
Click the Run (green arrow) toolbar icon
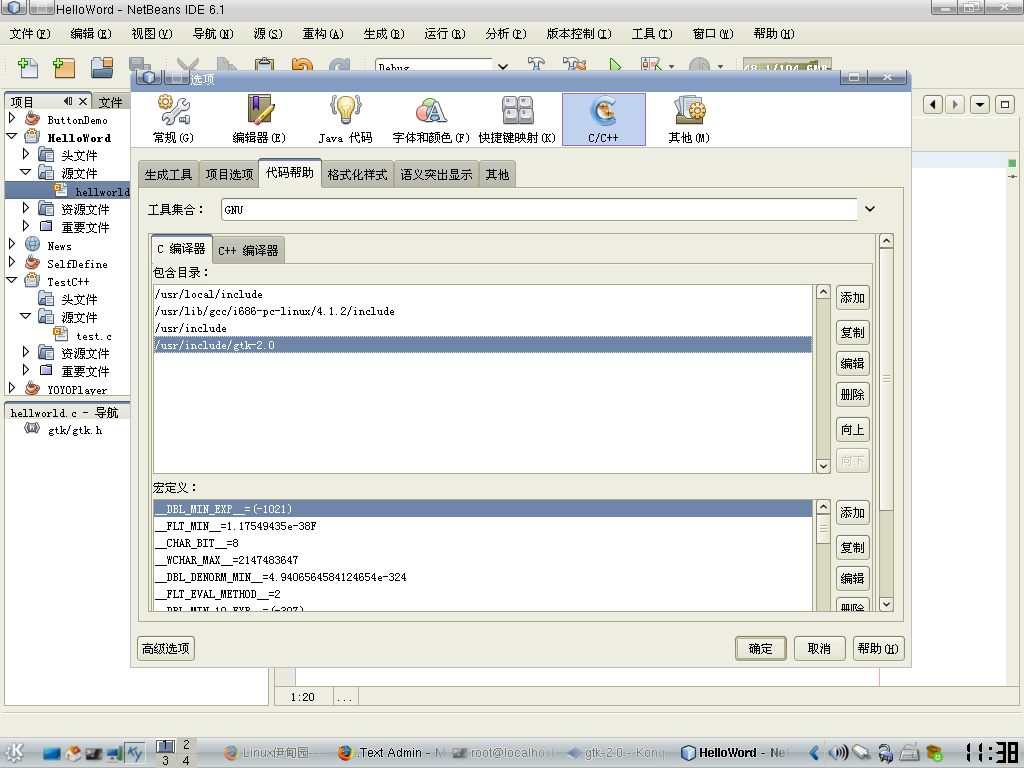(x=615, y=65)
